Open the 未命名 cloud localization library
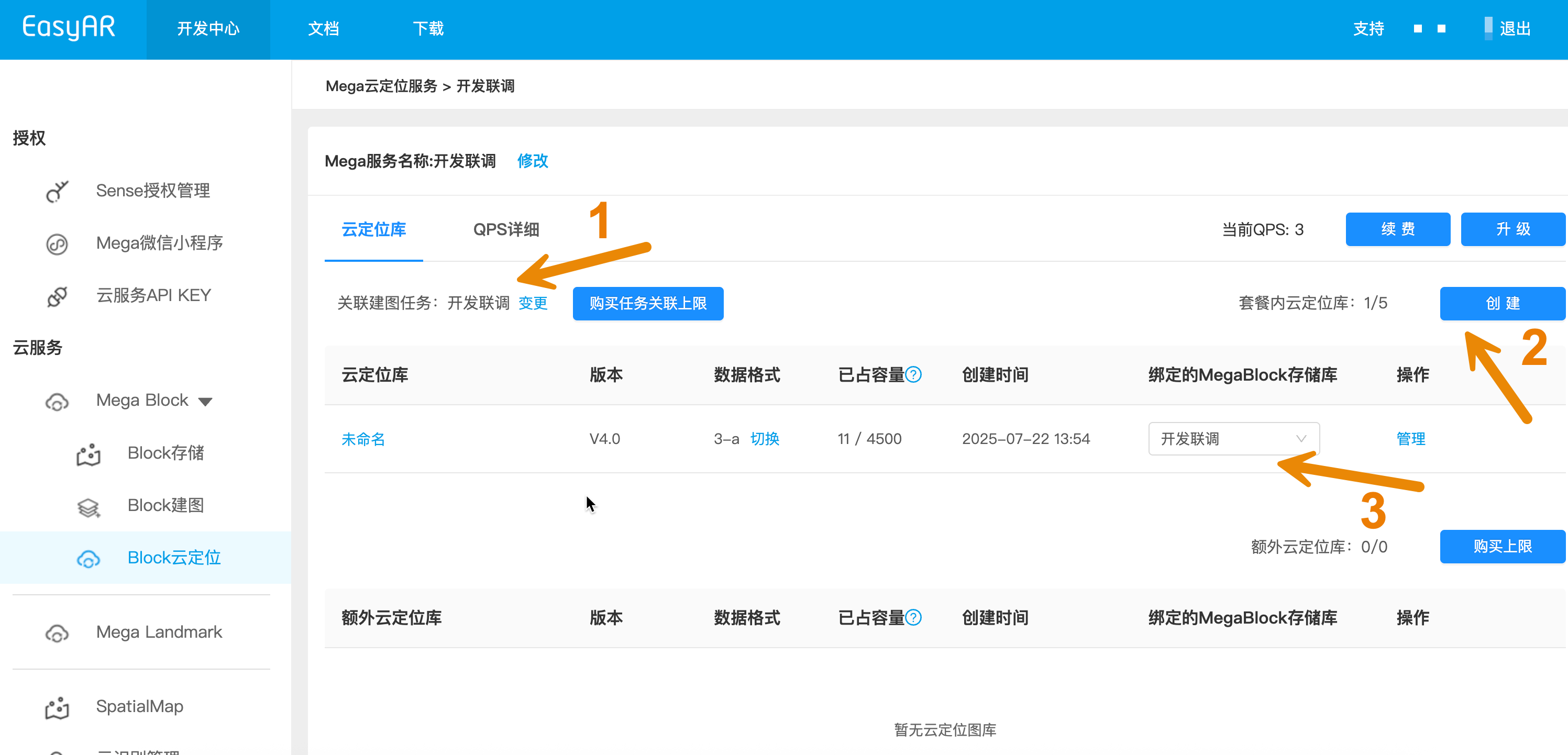1568x755 pixels. click(363, 439)
